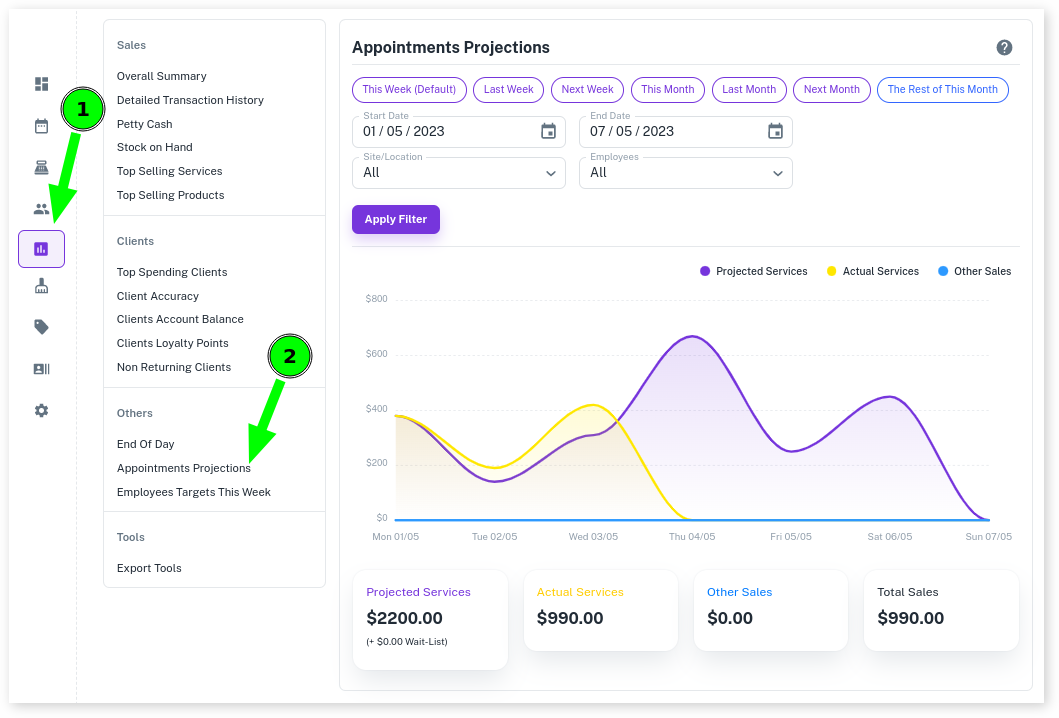This screenshot has height=718, width=1059.
Task: Select the Next Week filter tab
Action: [587, 89]
